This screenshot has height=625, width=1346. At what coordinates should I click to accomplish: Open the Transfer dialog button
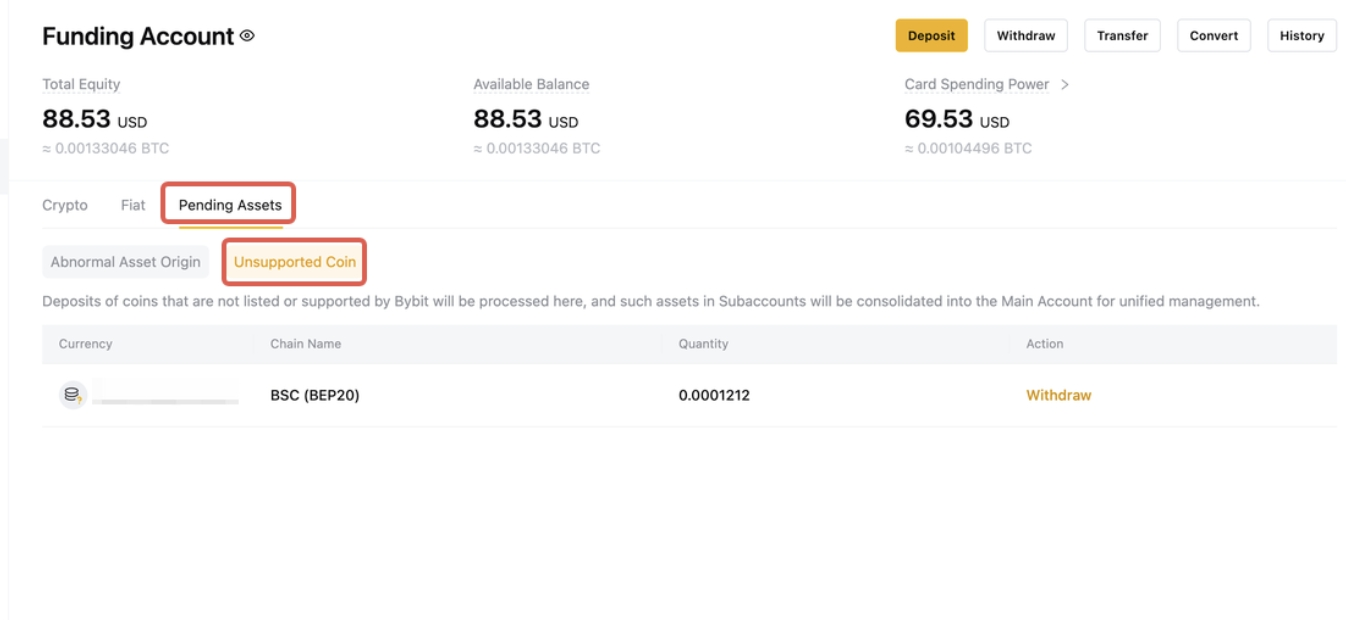[x=1122, y=36]
